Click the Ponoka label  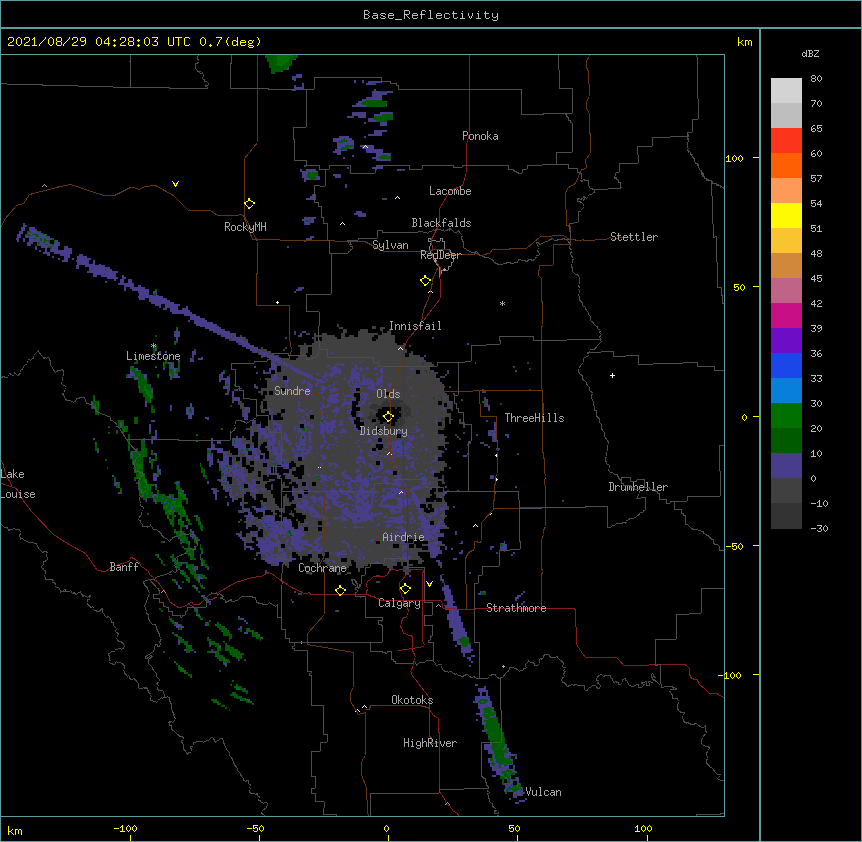pos(480,136)
